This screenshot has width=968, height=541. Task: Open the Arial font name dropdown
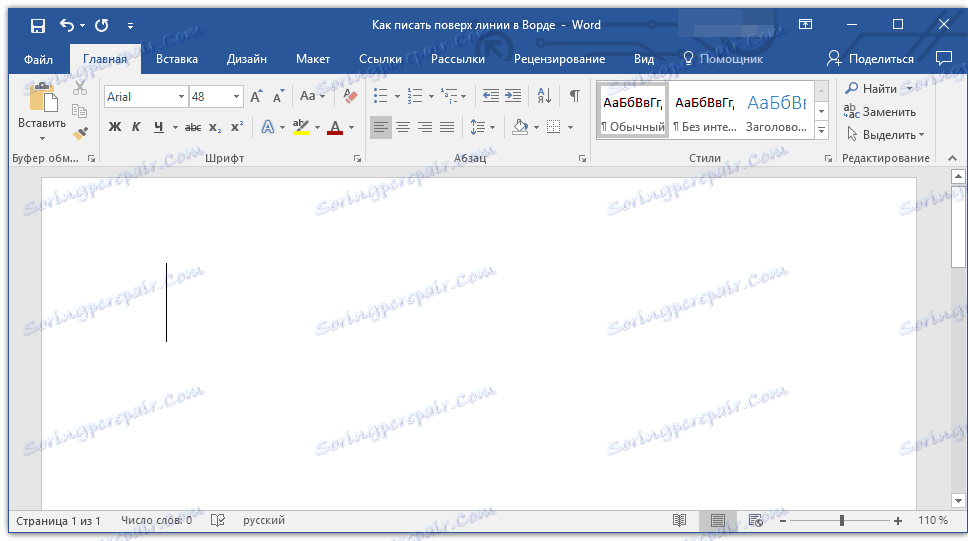[x=181, y=97]
